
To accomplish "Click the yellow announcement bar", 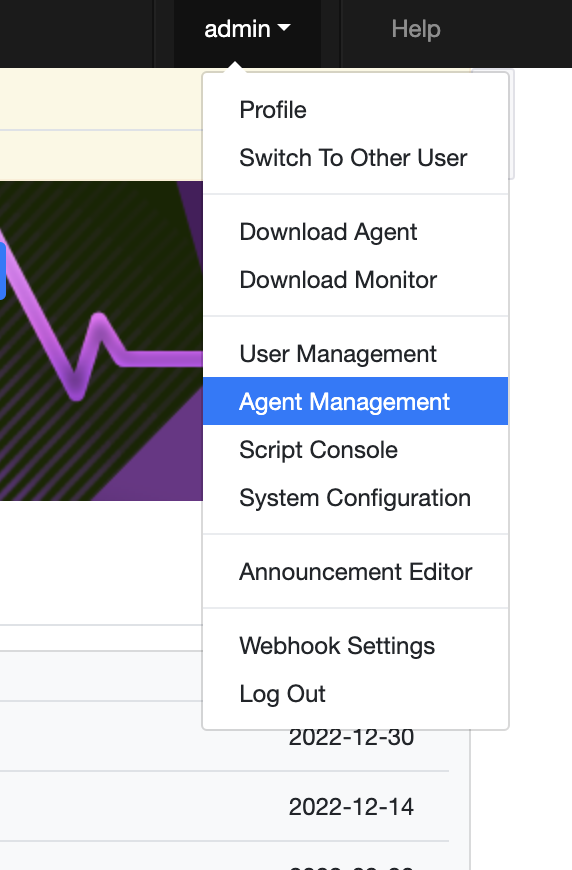I will (x=102, y=124).
